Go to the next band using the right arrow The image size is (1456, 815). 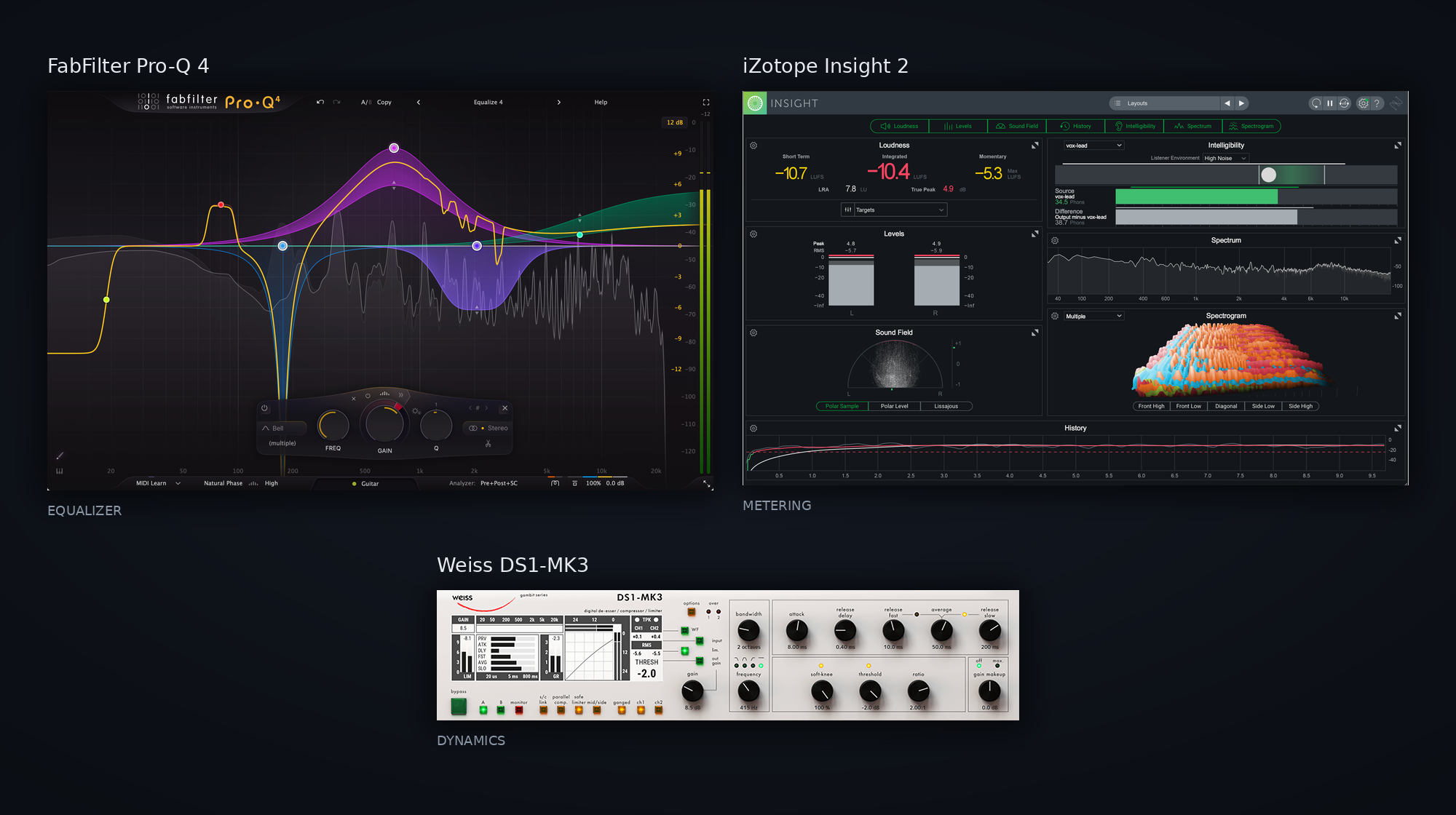click(x=486, y=408)
